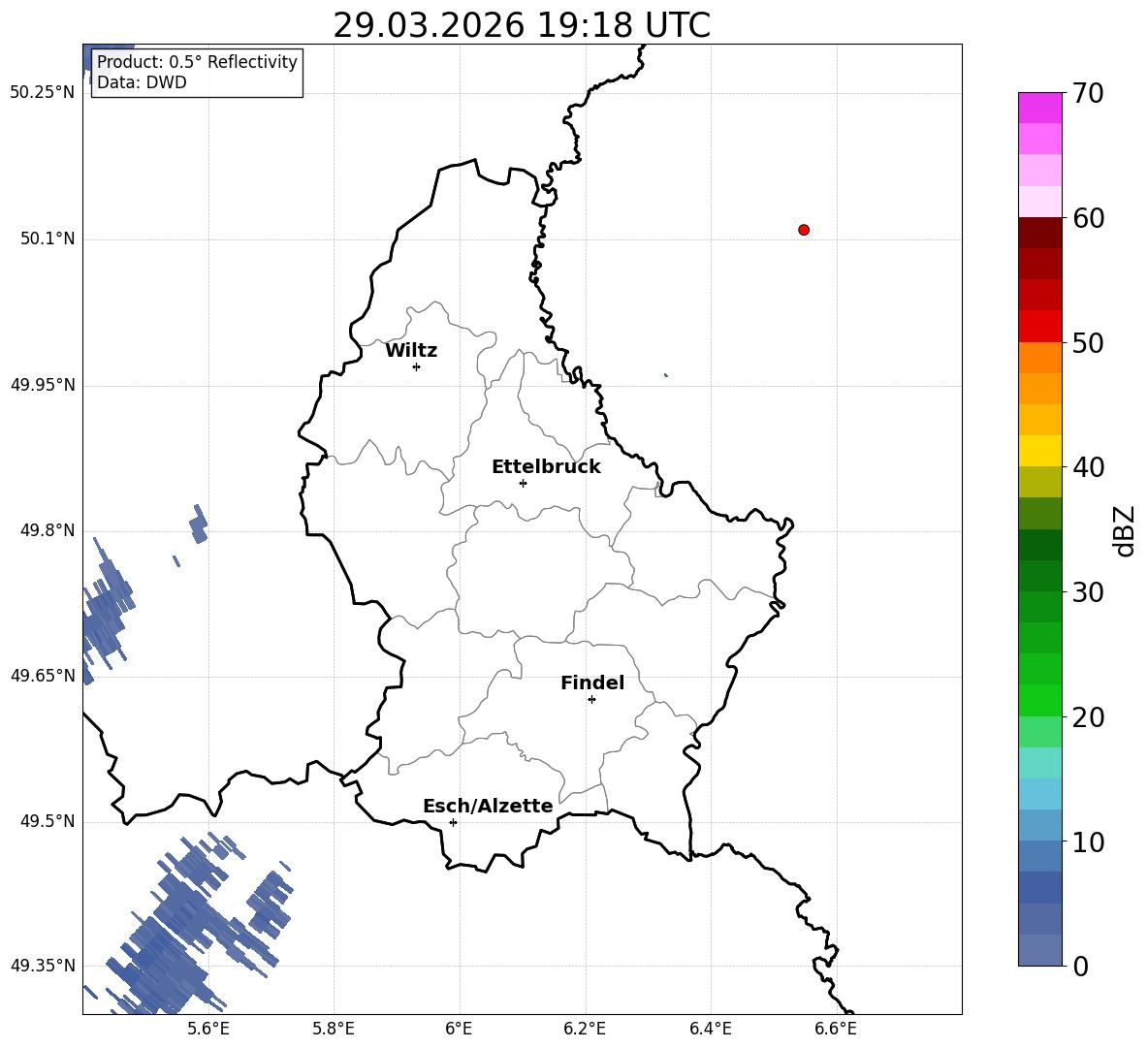Image resolution: width=1148 pixels, height=1048 pixels.
Task: Click the 6°E longitude label
Action: (459, 1029)
